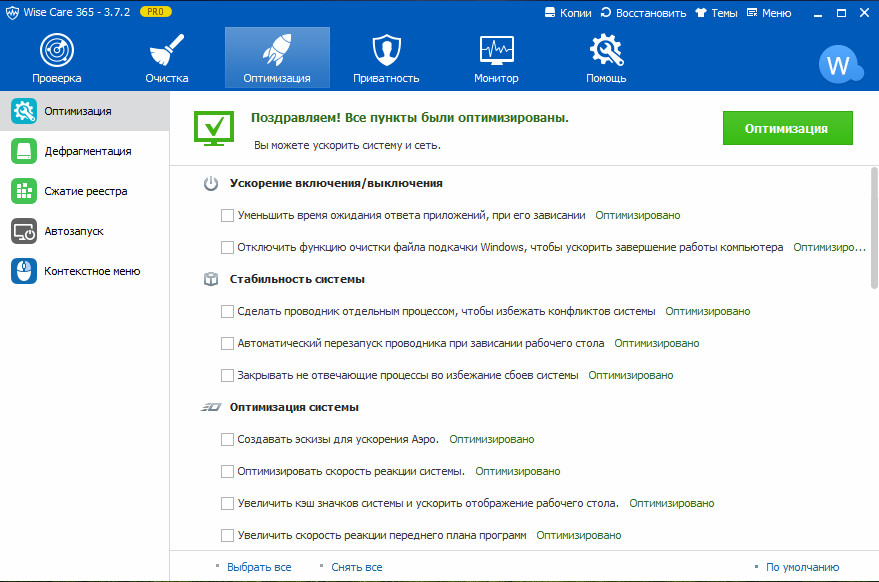
Task: Click the По умолчанию link
Action: tap(802, 567)
